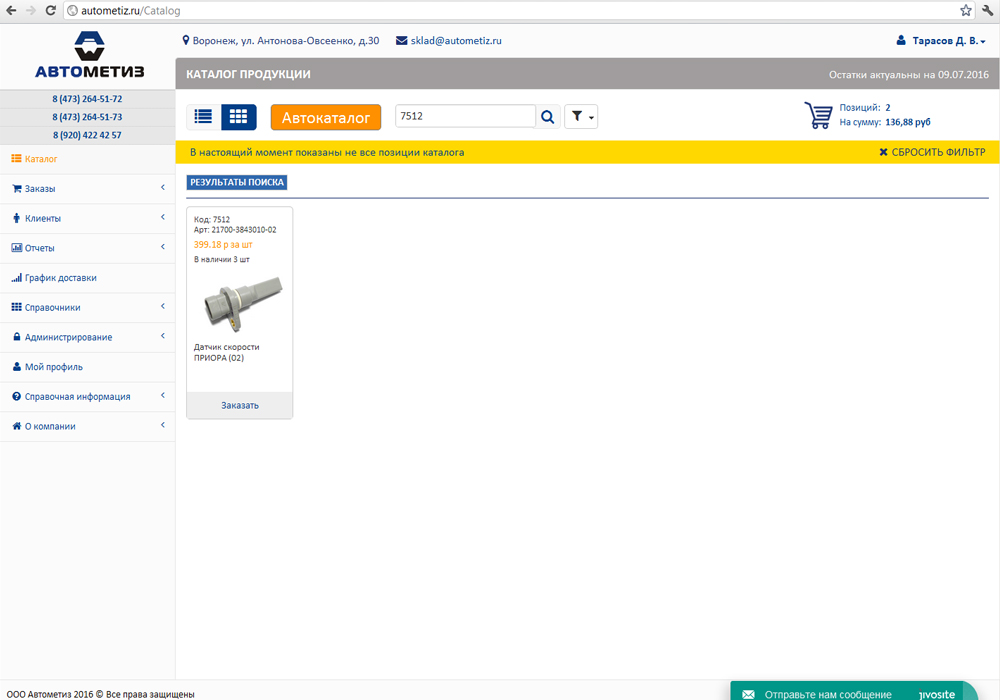This screenshot has width=1000, height=700.
Task: Open the РЕЗУЛЬТАТЫ ПОИСКА tab
Action: click(x=237, y=182)
